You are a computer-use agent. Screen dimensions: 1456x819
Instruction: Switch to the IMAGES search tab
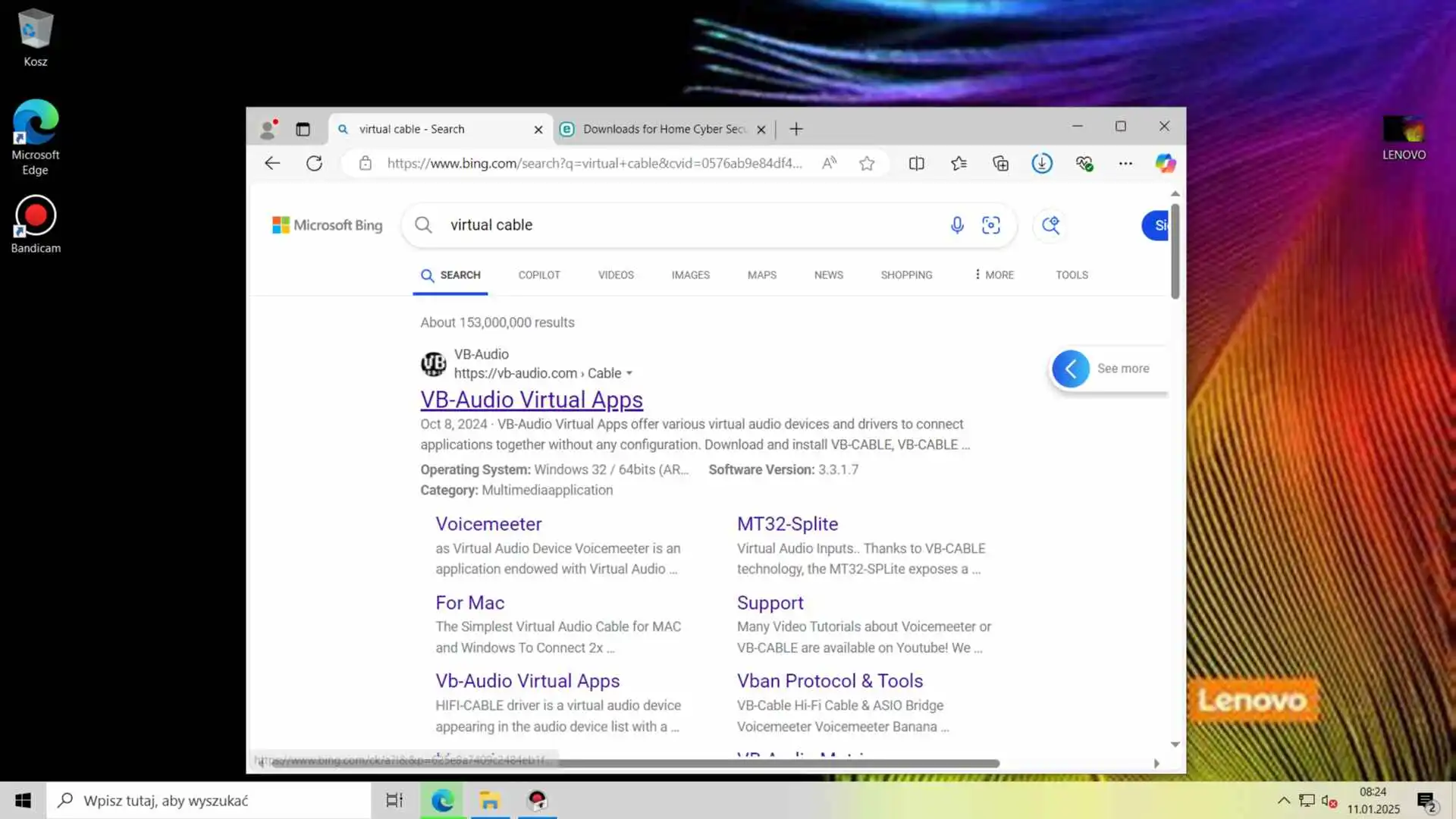click(x=690, y=275)
